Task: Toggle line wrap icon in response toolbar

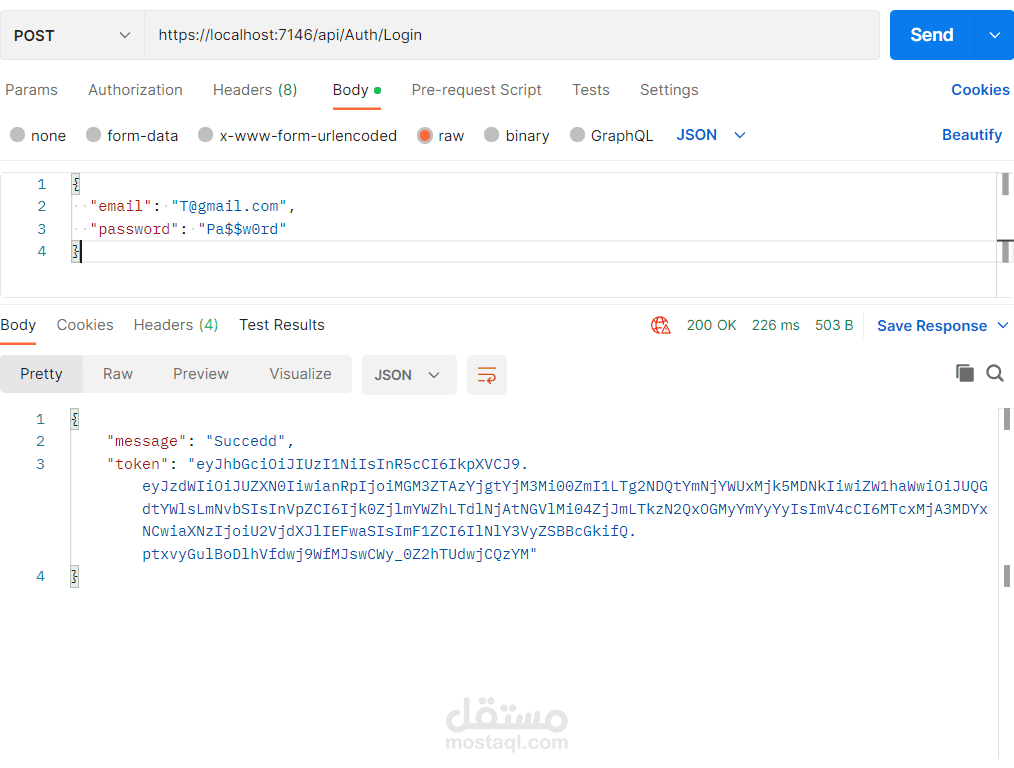Action: tap(486, 375)
